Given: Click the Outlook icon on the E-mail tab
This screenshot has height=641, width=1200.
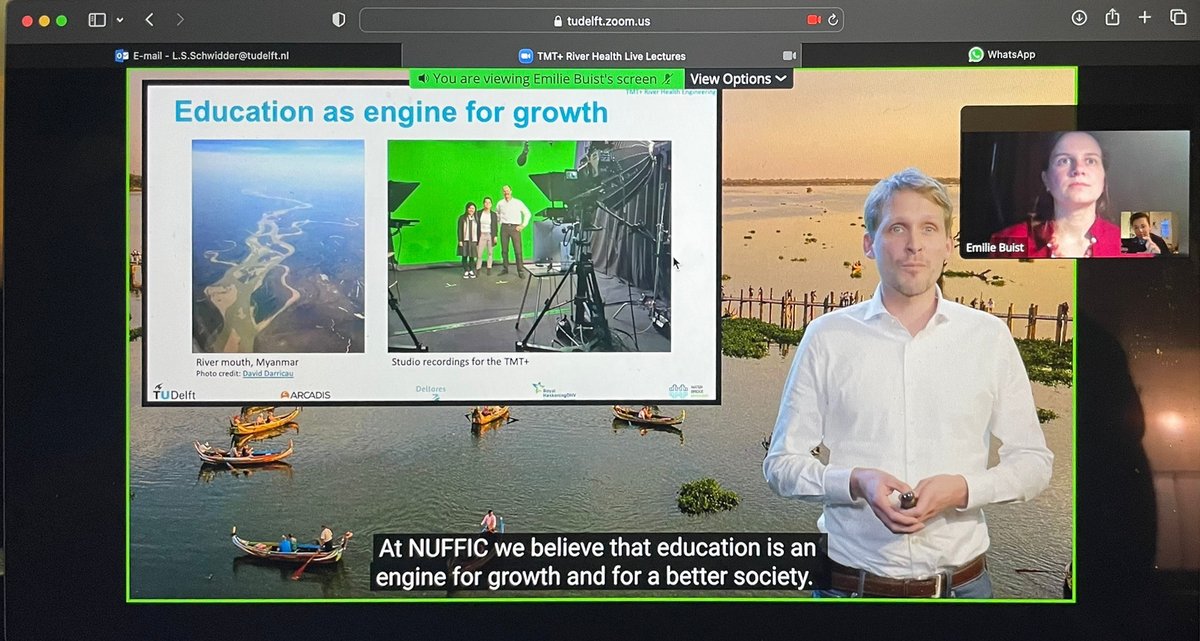Looking at the screenshot, I should click(122, 56).
